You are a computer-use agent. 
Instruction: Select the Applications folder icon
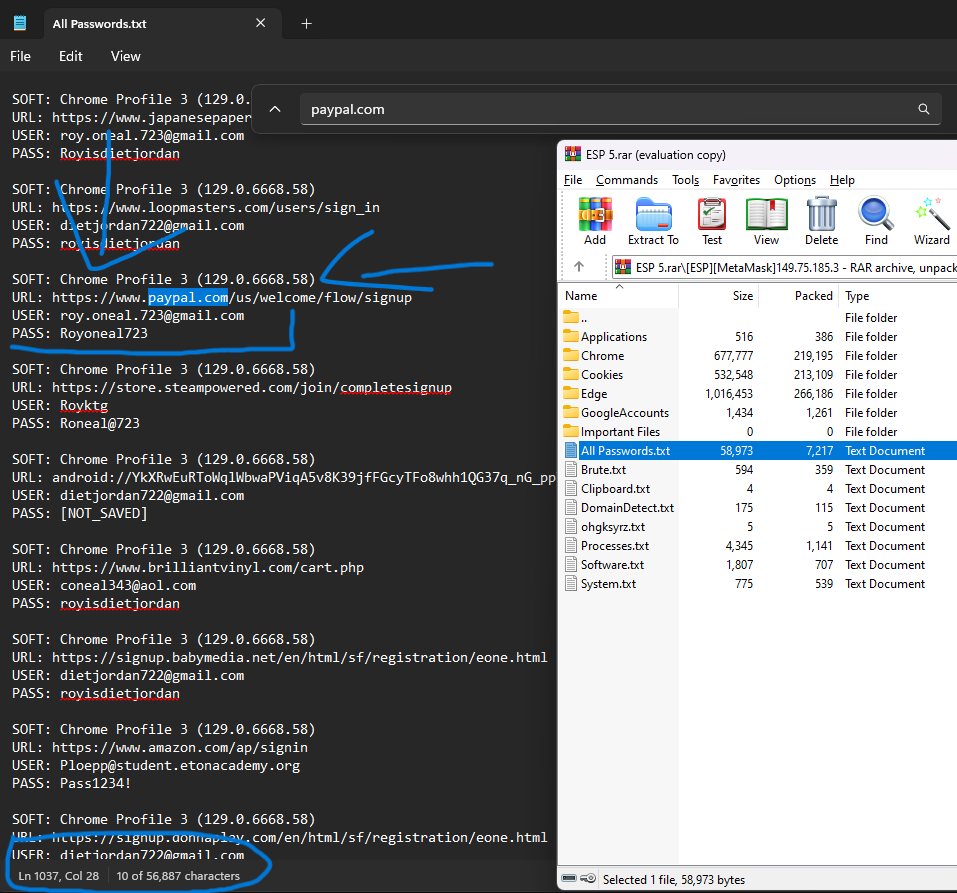pos(571,336)
